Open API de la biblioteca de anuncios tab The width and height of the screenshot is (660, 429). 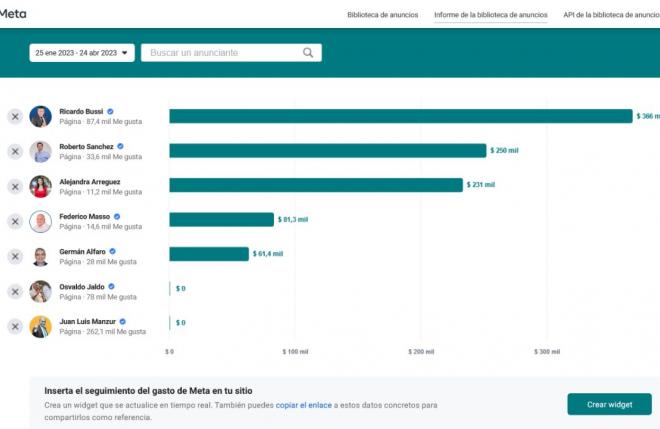coord(612,15)
